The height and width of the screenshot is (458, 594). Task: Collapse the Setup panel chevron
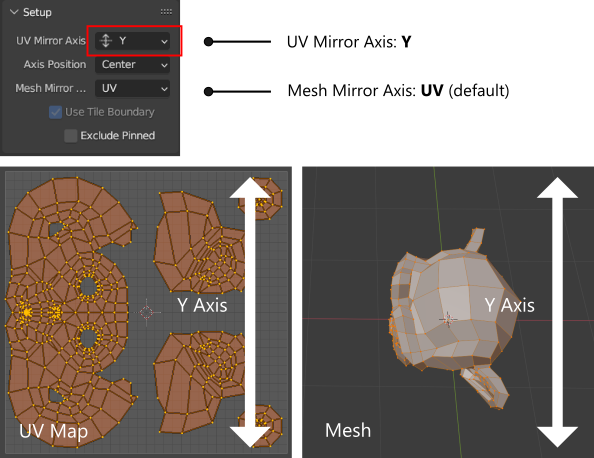[14, 12]
